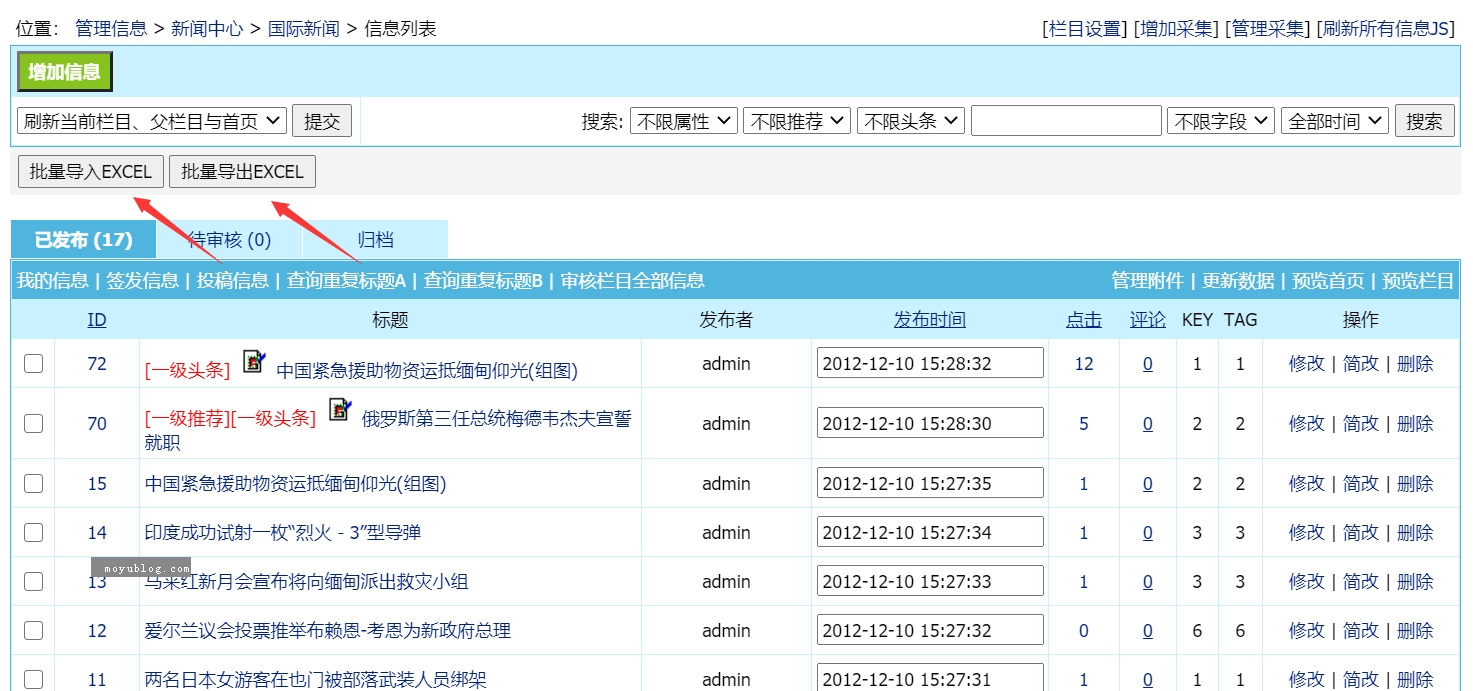Switch to the 已发布 (17) tab
This screenshot has height=691, width=1473.
coord(84,240)
